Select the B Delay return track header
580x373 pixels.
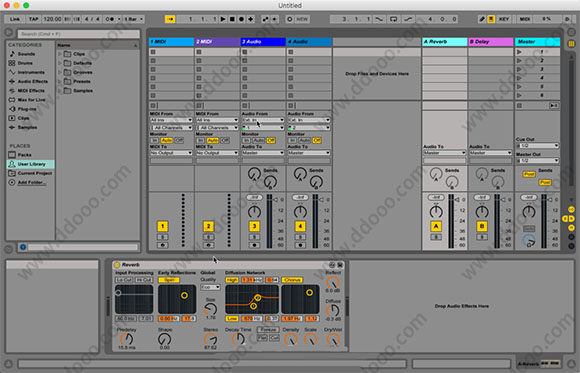(x=490, y=42)
